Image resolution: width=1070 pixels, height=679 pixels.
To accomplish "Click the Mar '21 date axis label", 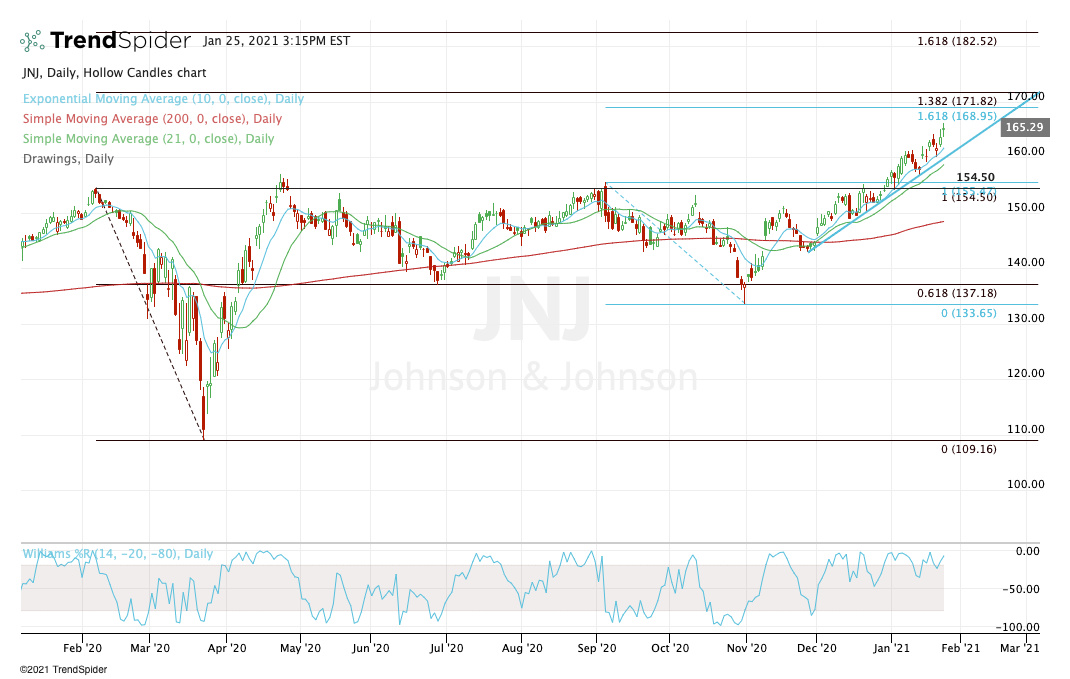I will (x=1020, y=648).
